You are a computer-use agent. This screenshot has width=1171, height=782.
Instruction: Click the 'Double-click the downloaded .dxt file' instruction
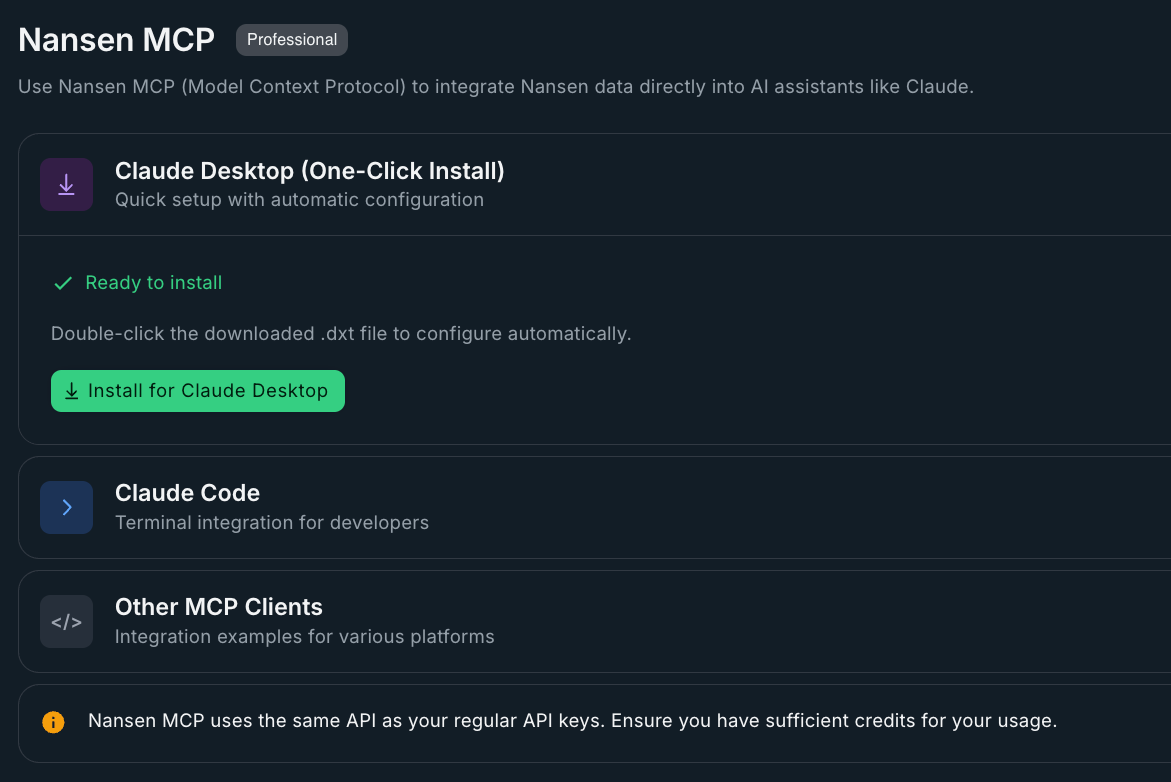[x=341, y=334]
